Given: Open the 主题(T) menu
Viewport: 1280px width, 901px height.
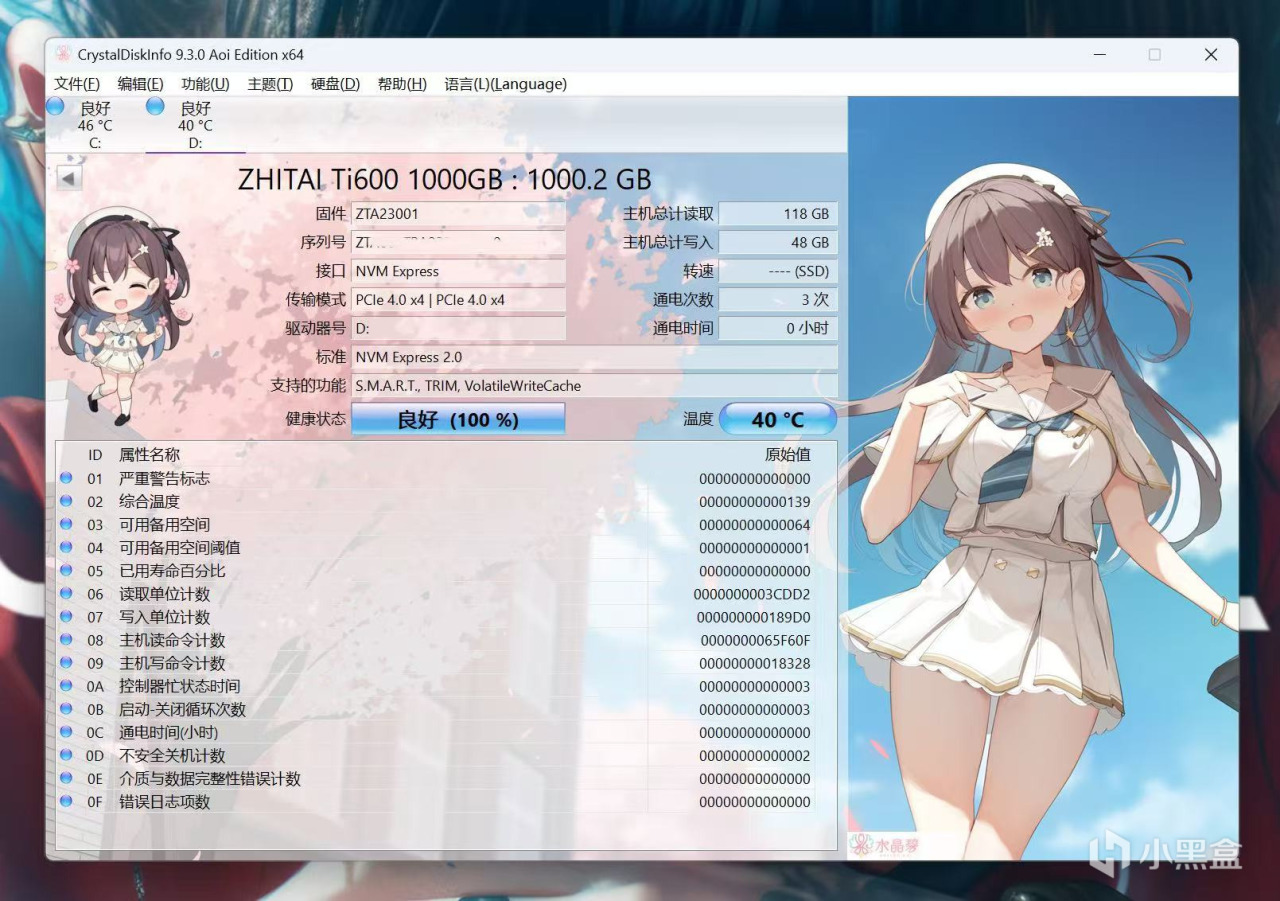Looking at the screenshot, I should [270, 84].
